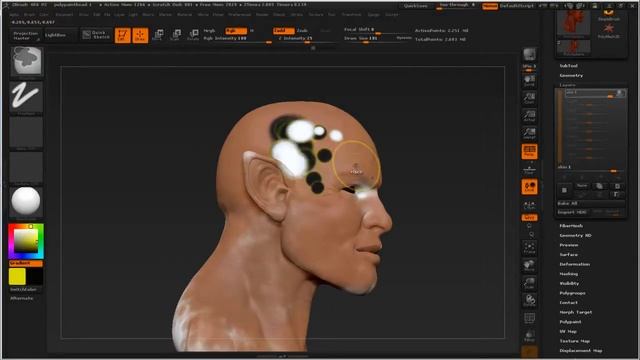Click the AAHalf view icon
This screenshot has width=640, height=360.
tap(529, 133)
